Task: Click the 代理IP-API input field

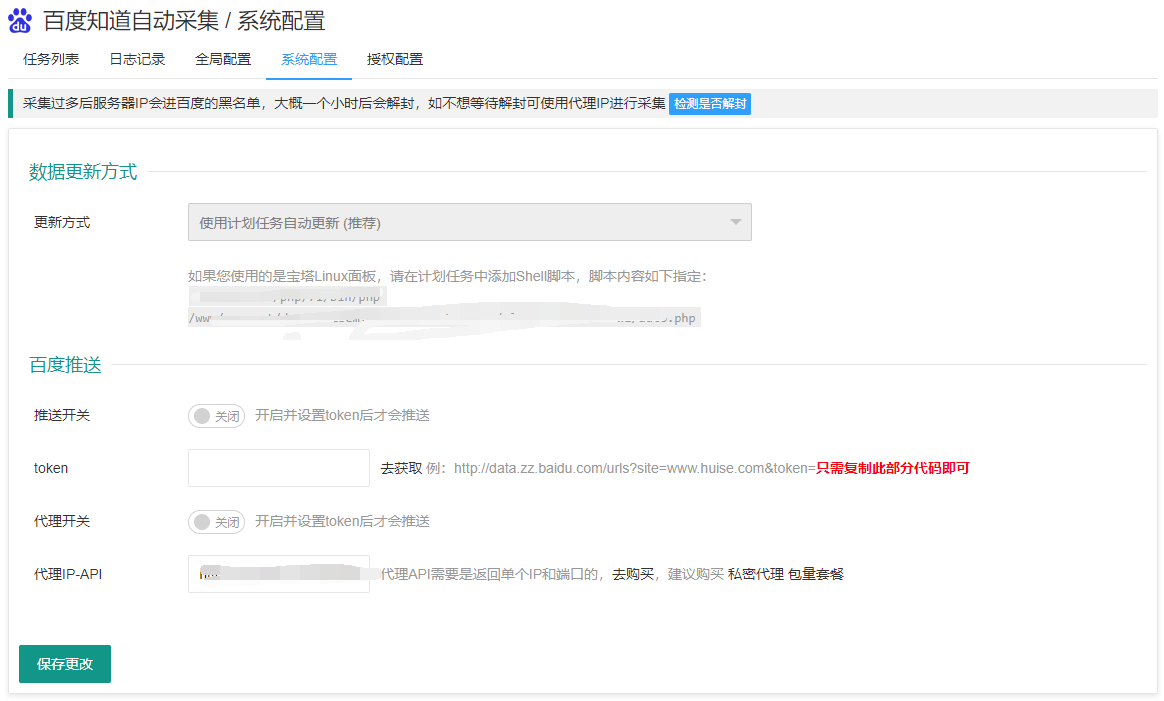Action: coord(278,574)
